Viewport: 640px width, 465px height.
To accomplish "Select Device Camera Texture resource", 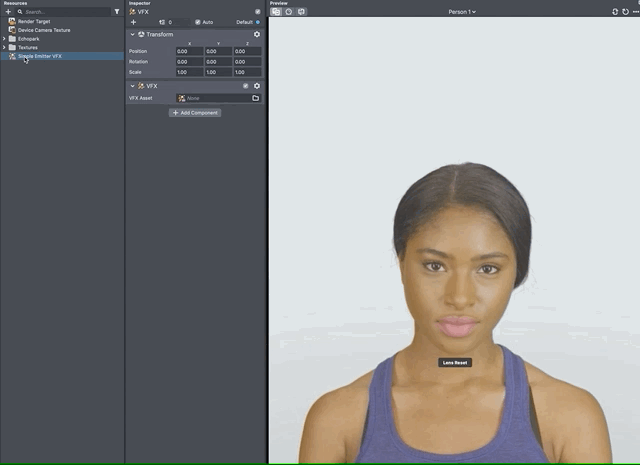I will [x=44, y=30].
